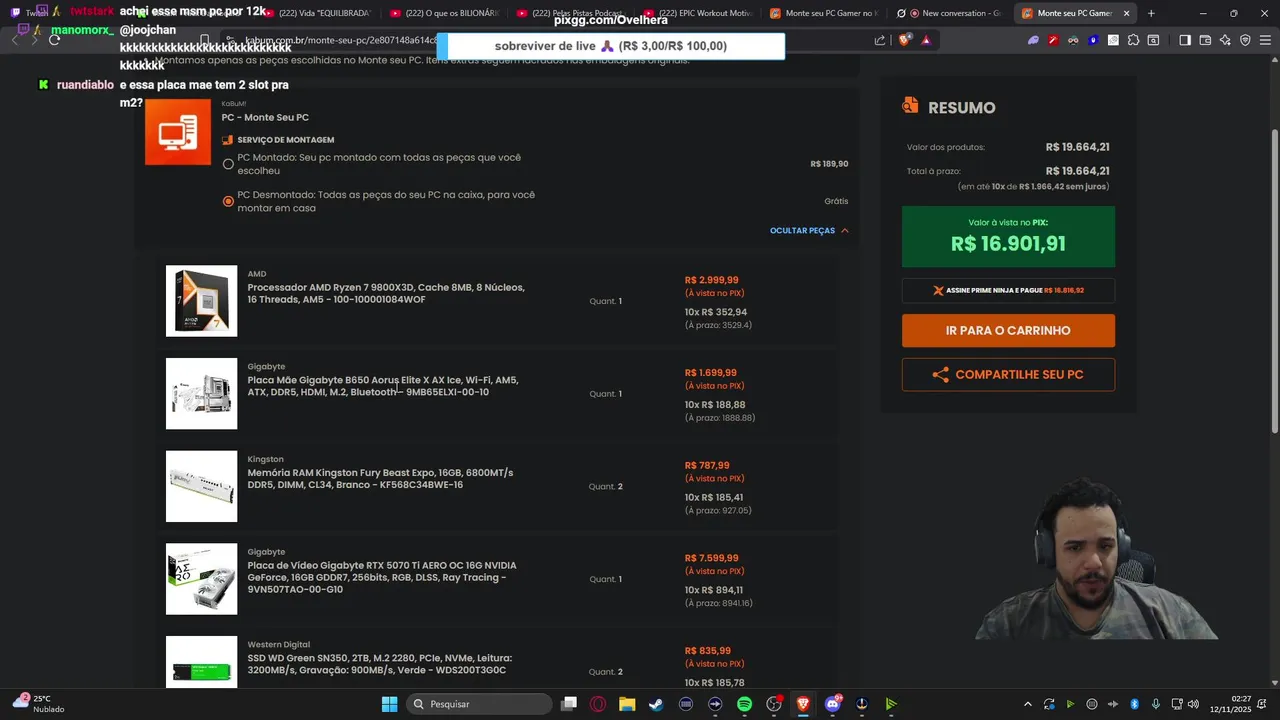Click the R$ 2.999,99 processor price

[x=712, y=280]
